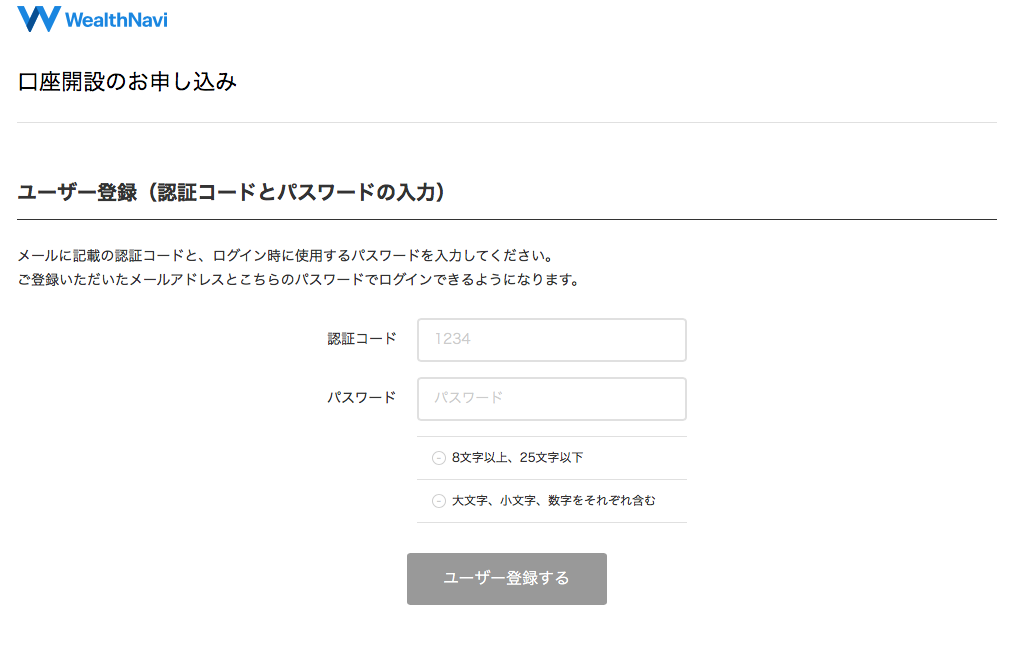Viewport: 1017px width, 652px height.
Task: Click the dark rule below ユーザー登録 heading
Action: click(x=507, y=219)
